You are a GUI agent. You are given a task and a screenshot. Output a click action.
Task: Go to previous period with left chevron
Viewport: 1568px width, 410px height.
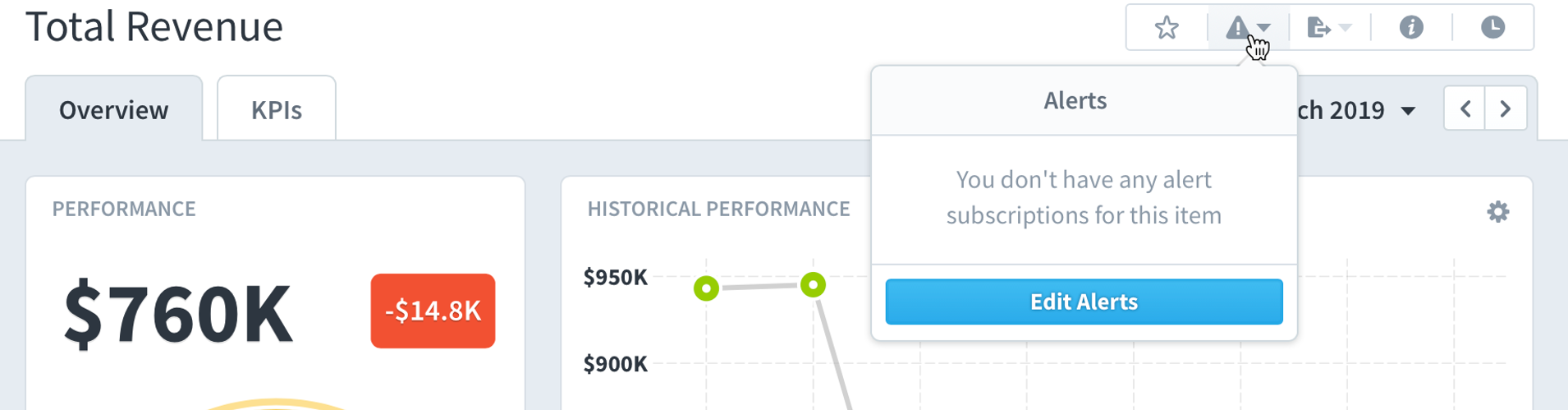pyautogui.click(x=1465, y=108)
